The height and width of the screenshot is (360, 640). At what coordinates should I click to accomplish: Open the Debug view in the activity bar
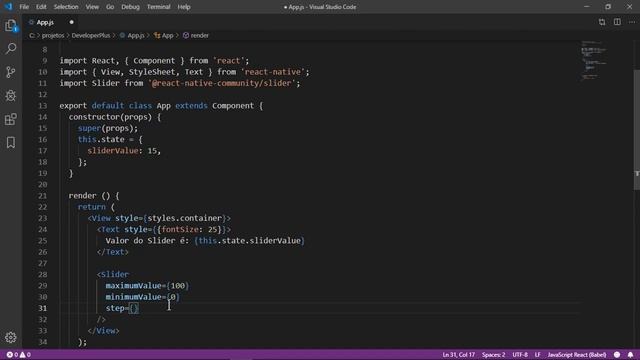11,96
